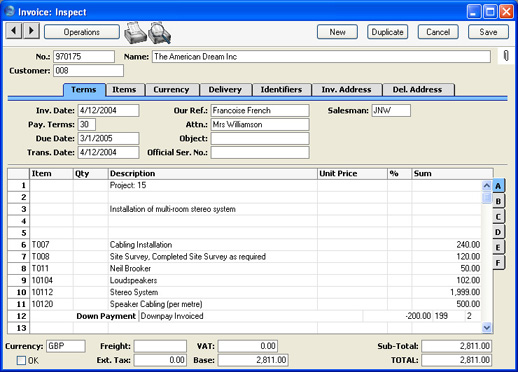This screenshot has width=518, height=372.
Task: Click the Unit Price column header
Action: pyautogui.click(x=352, y=174)
